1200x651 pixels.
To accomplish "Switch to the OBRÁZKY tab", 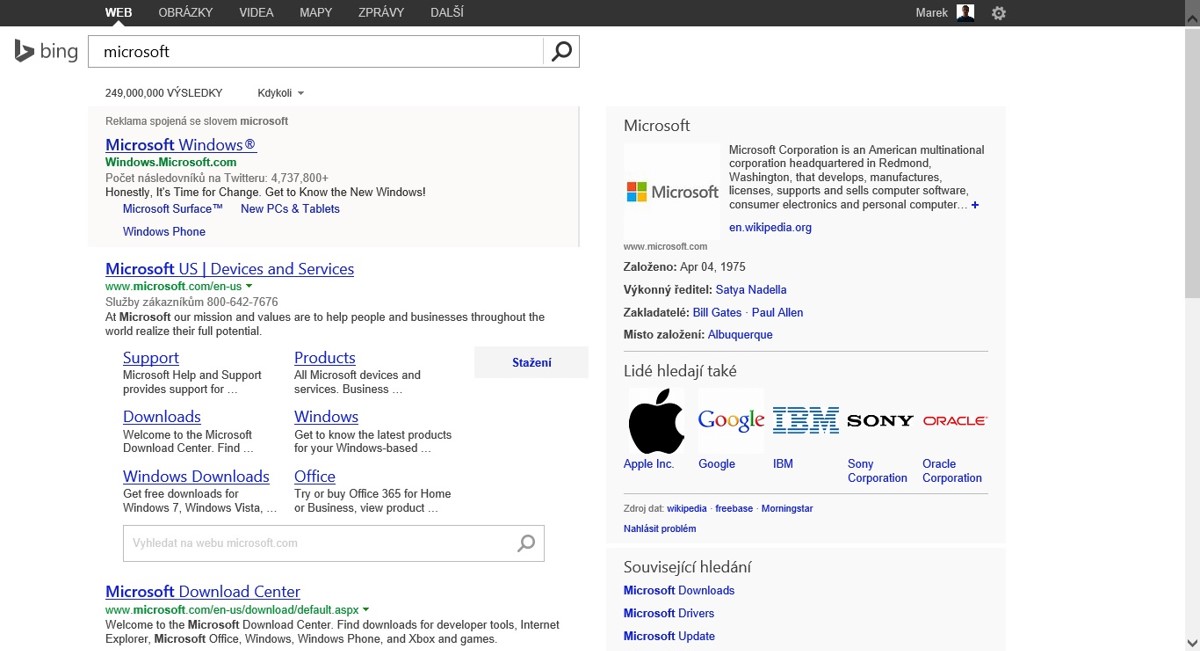I will 186,13.
